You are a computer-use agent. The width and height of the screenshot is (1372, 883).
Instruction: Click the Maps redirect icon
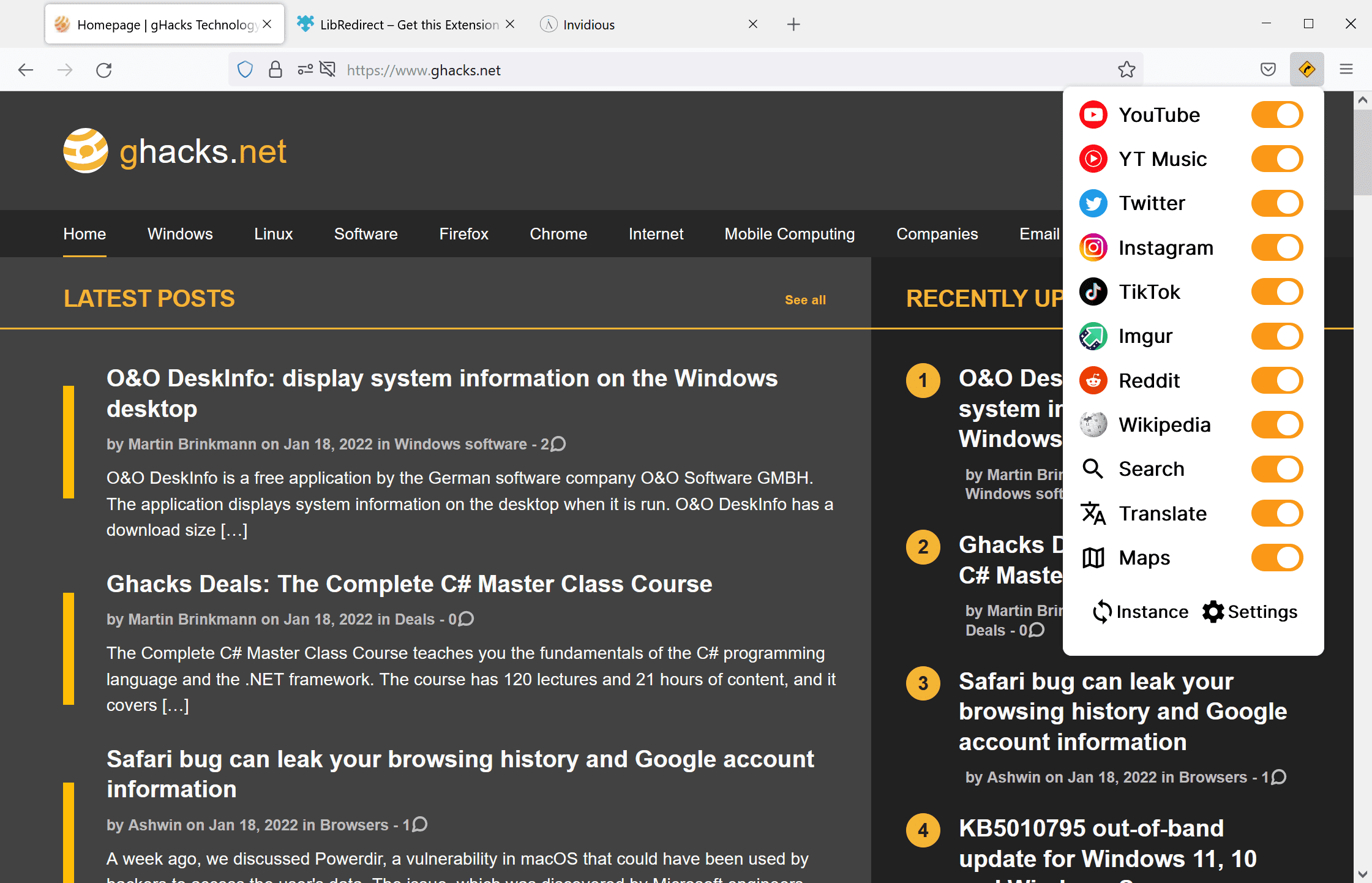[1093, 557]
